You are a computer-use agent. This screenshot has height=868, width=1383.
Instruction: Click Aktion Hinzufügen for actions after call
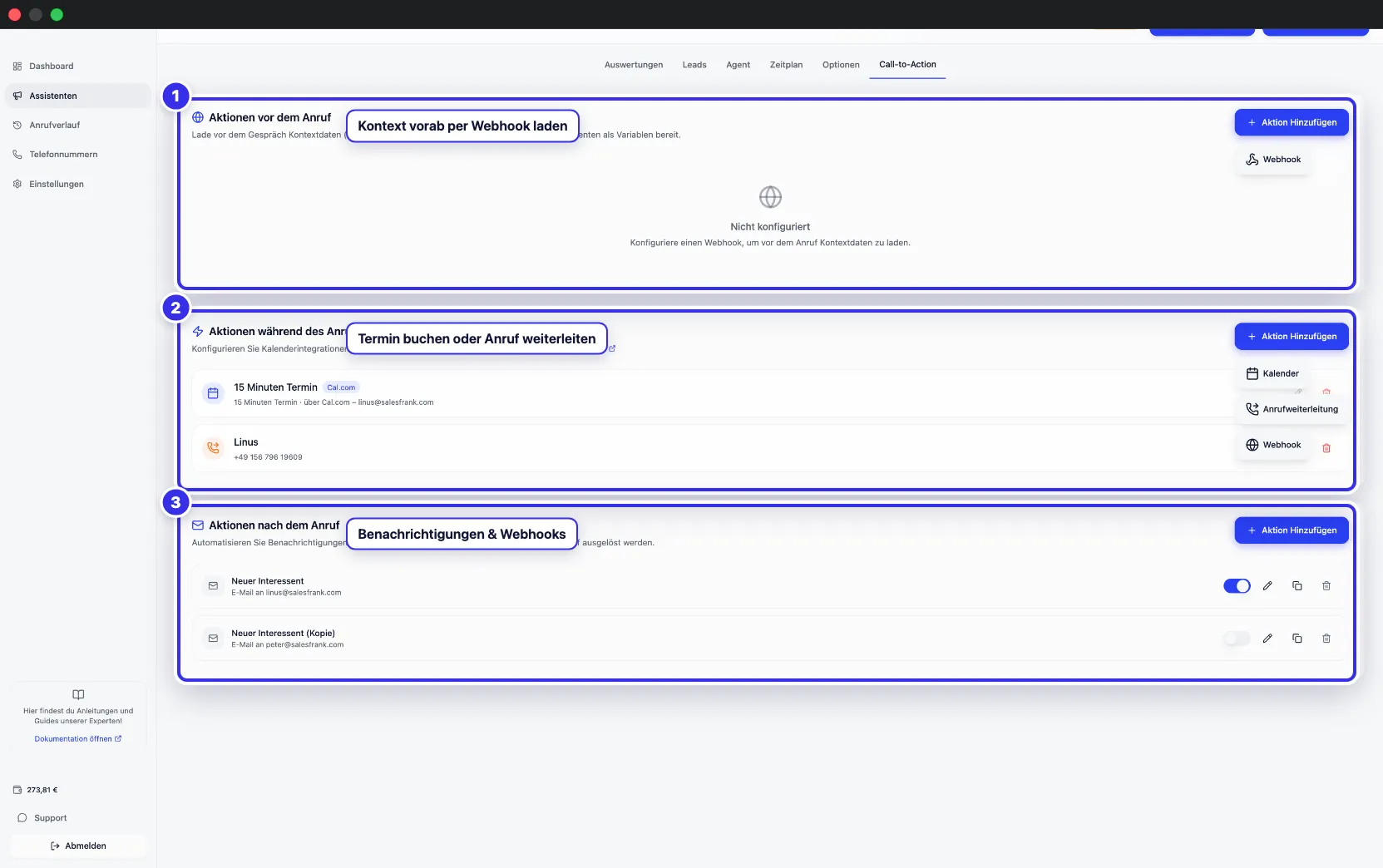pyautogui.click(x=1292, y=530)
